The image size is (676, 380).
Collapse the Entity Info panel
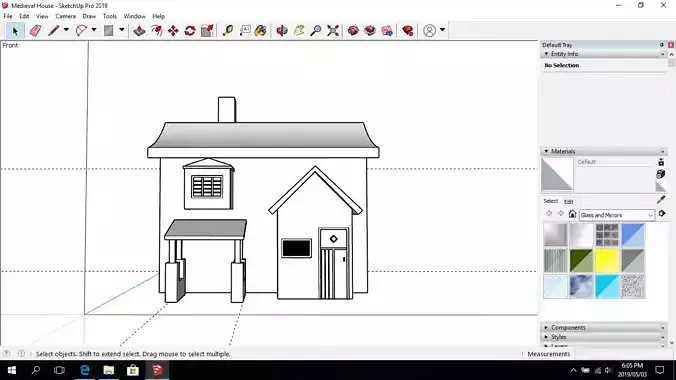[546, 54]
